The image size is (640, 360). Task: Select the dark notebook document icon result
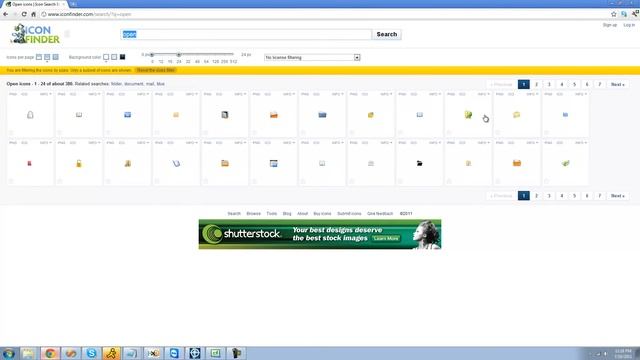(225, 115)
